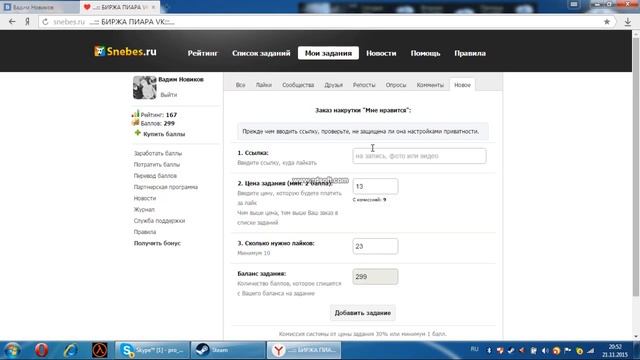Open Помощь in top navigation
Screen dimensions: 640x360
(425, 53)
